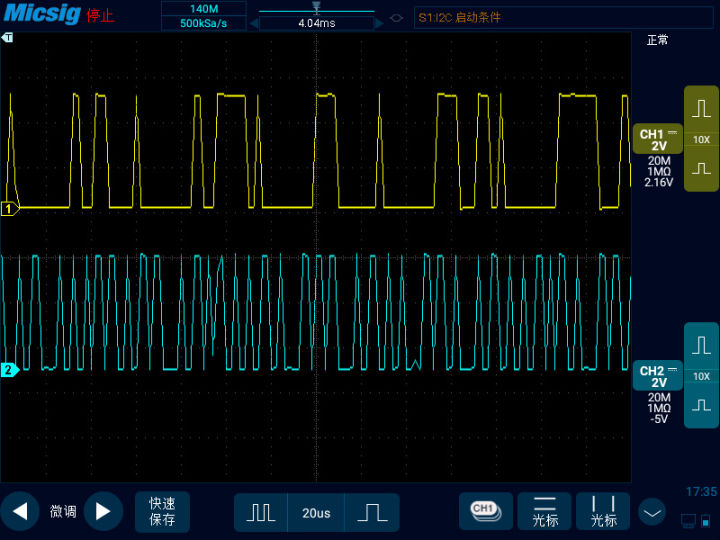Screen dimensions: 720x540
Task: Toggle the CH1 10X probe setting
Action: tap(701, 140)
